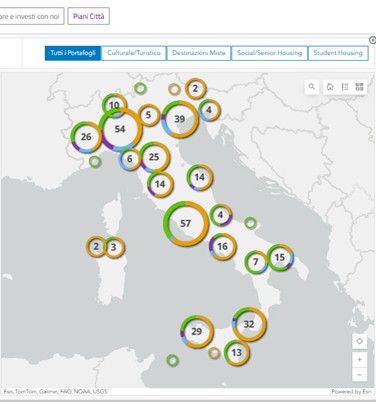The image size is (376, 402).
Task: Open the map search magnifier tool
Action: tap(312, 87)
